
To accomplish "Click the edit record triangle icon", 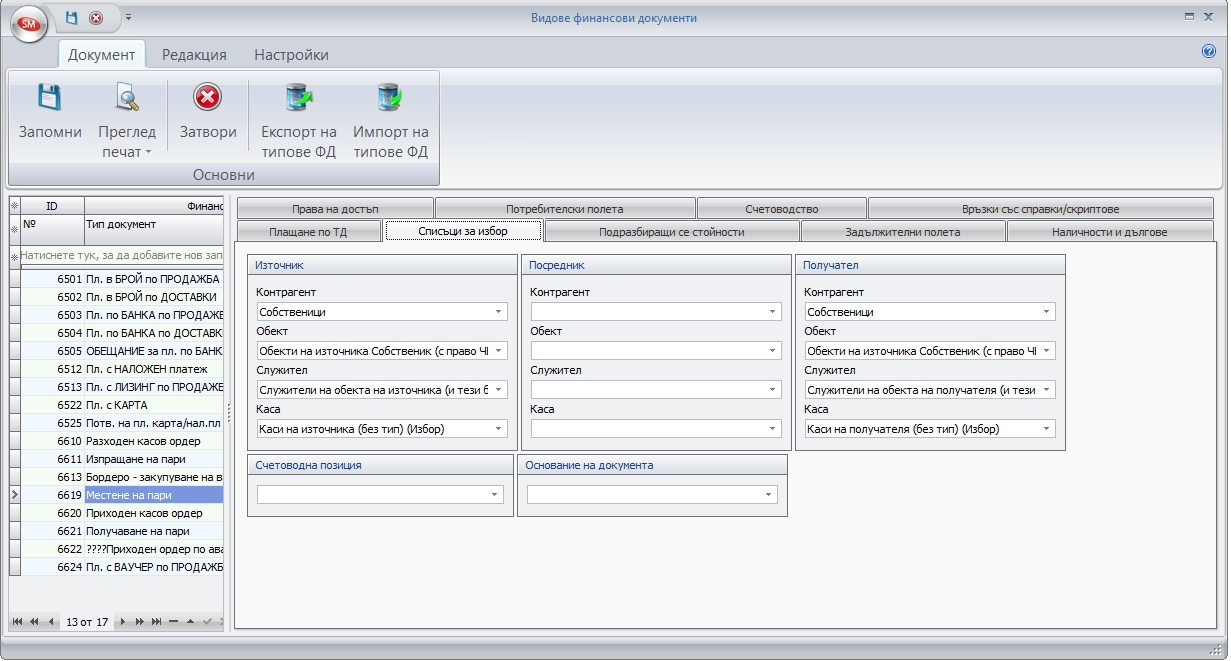I will click(190, 622).
